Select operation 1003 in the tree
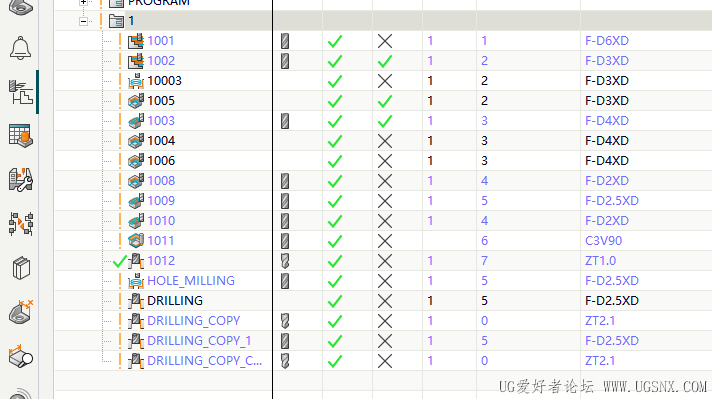Viewport: 712px width, 399px height. tap(161, 121)
